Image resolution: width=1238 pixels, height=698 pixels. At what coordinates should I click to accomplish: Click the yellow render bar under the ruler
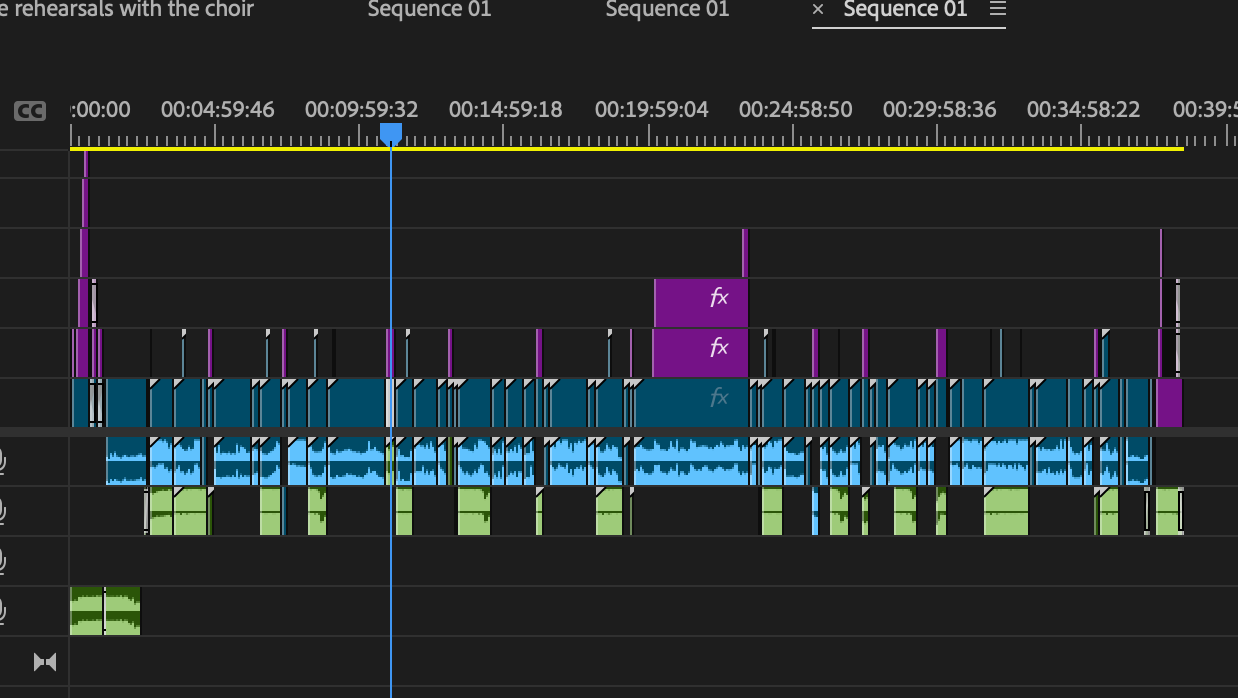click(x=627, y=149)
